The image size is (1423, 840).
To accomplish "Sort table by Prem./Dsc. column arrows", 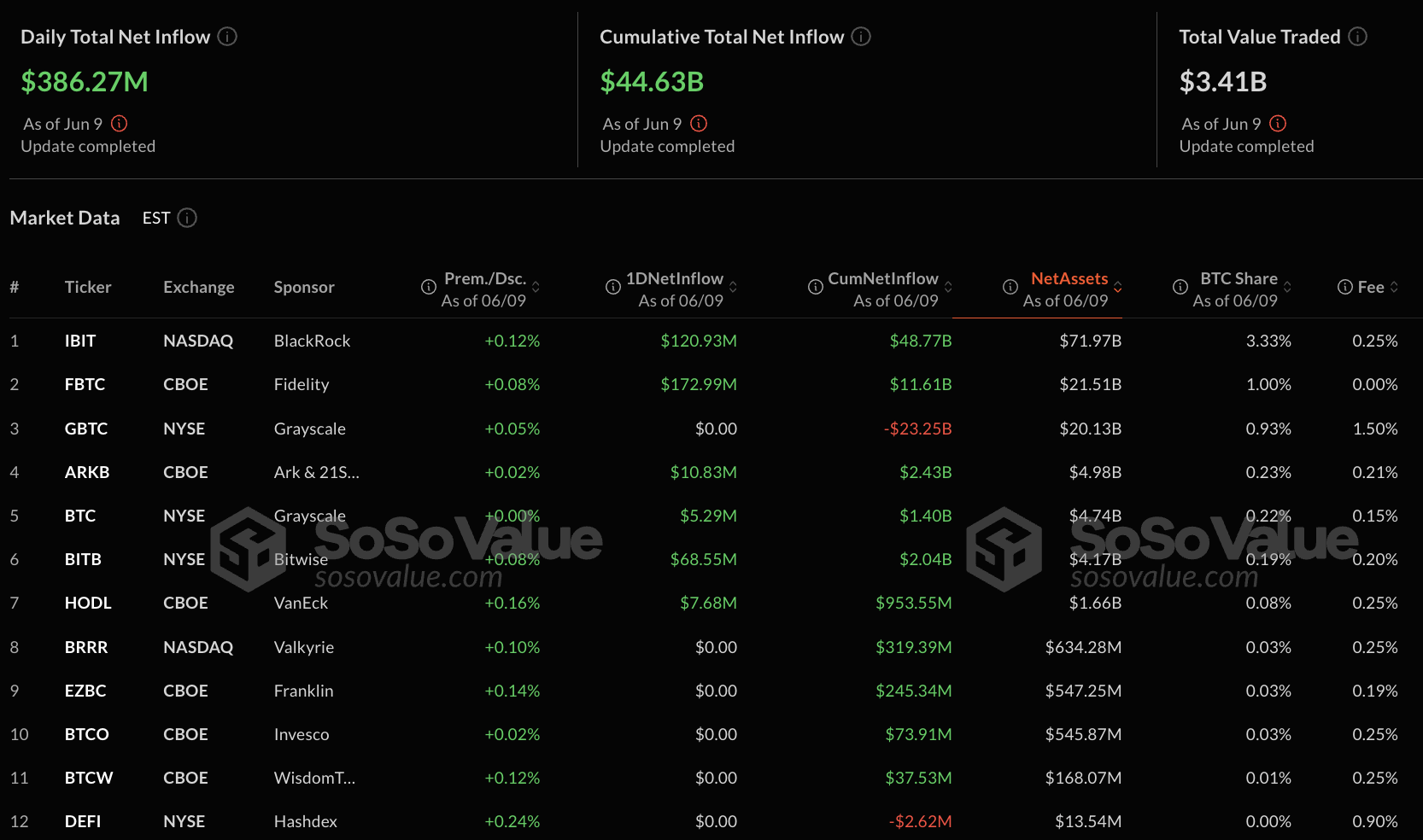I will point(536,287).
